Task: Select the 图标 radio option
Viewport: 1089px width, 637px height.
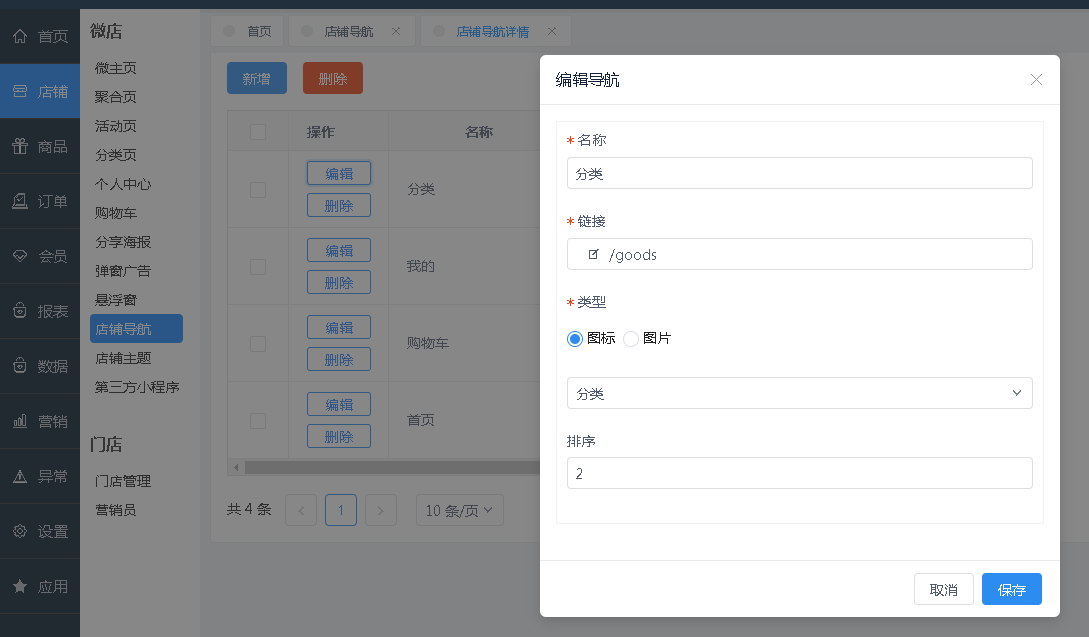Action: (x=574, y=338)
